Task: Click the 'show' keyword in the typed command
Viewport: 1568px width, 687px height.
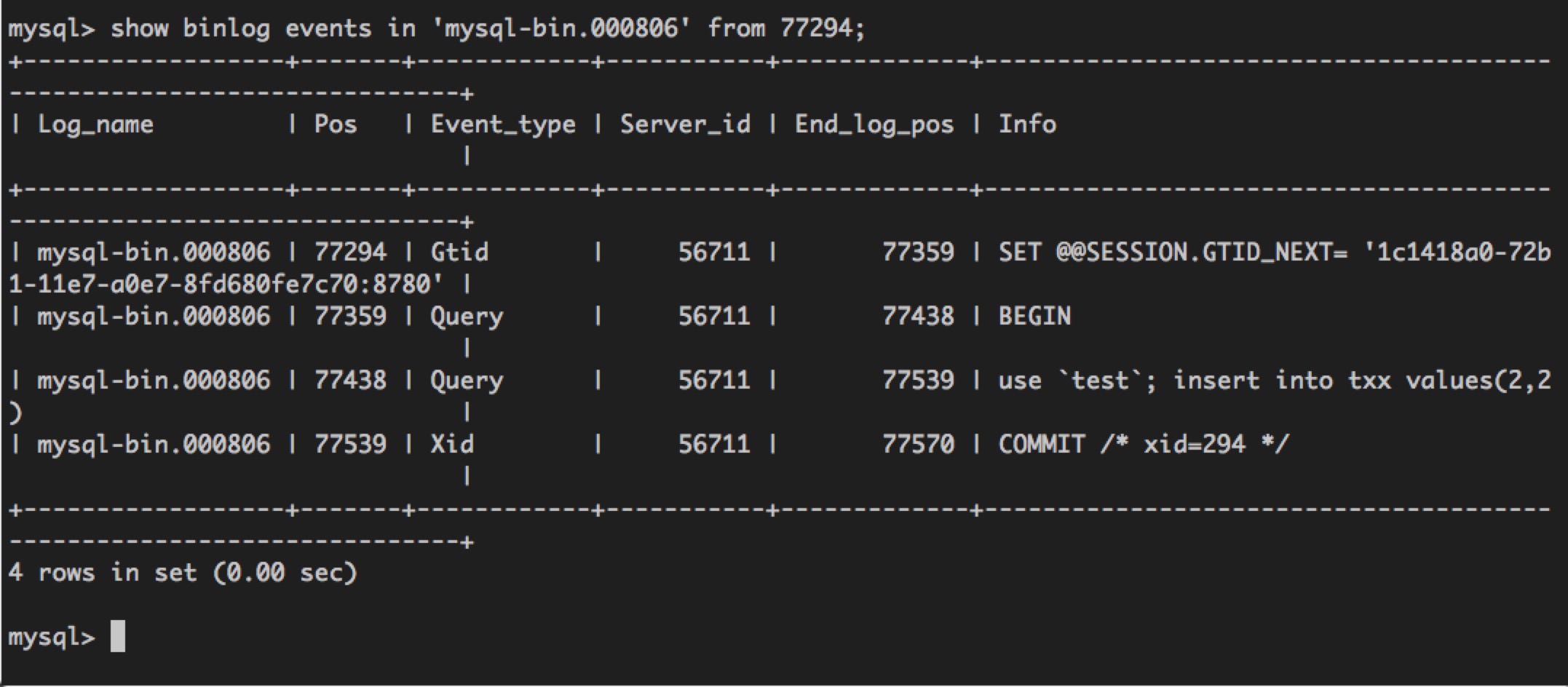Action: point(139,28)
